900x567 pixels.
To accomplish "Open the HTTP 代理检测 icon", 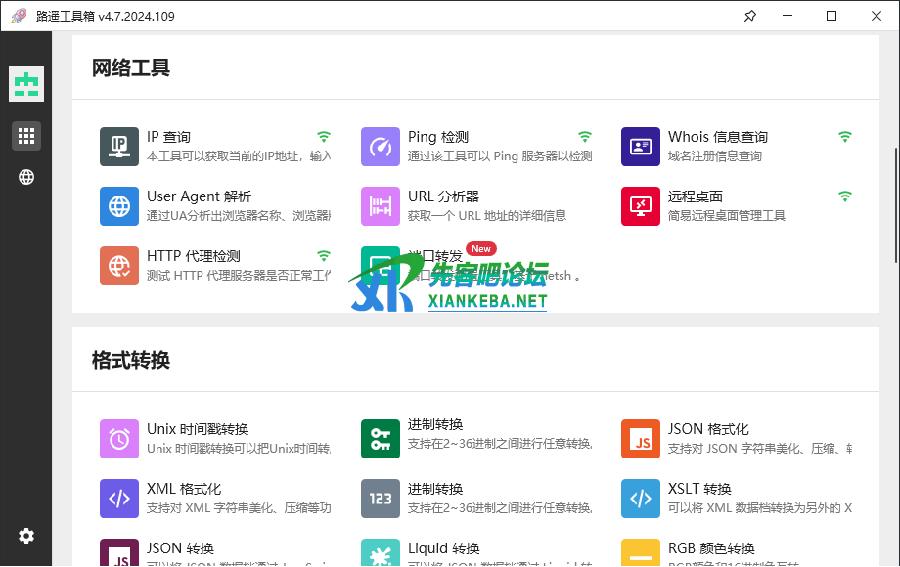I will tap(119, 265).
